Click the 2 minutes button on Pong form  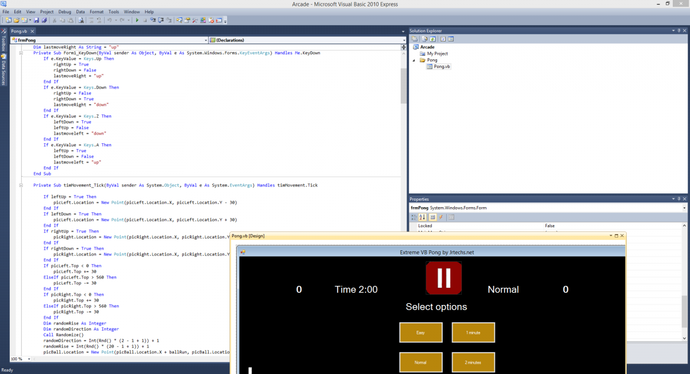click(x=473, y=362)
